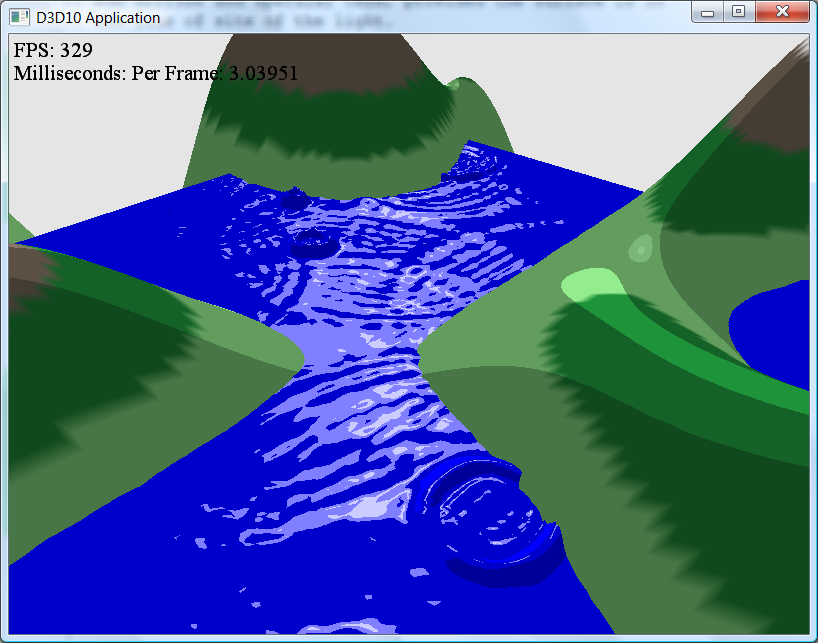Maximize the D3D10 Application window
Viewport: 818px width, 643px height.
738,13
